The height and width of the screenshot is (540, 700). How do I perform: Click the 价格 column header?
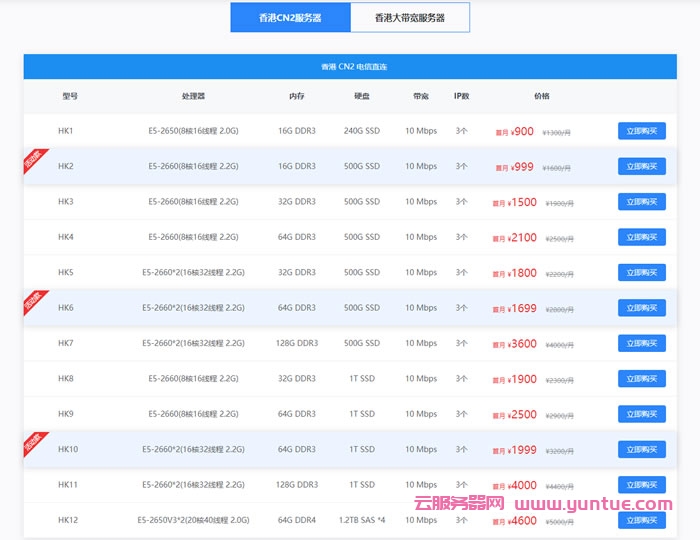(x=541, y=96)
